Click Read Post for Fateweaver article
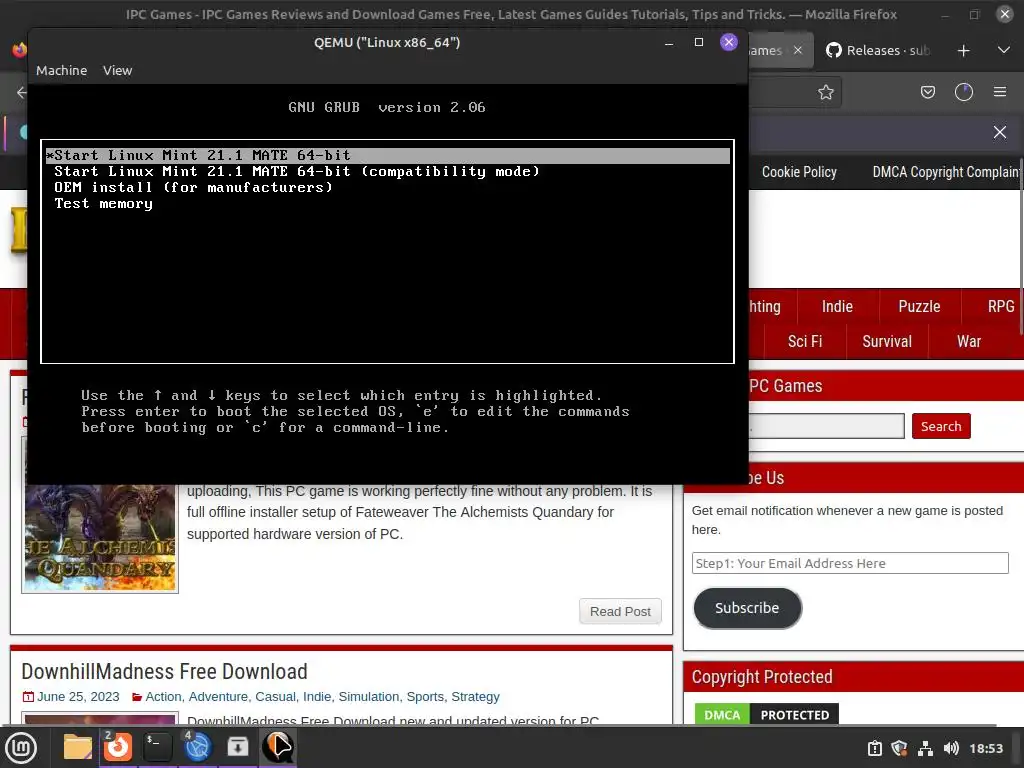The image size is (1024, 768). 620,611
